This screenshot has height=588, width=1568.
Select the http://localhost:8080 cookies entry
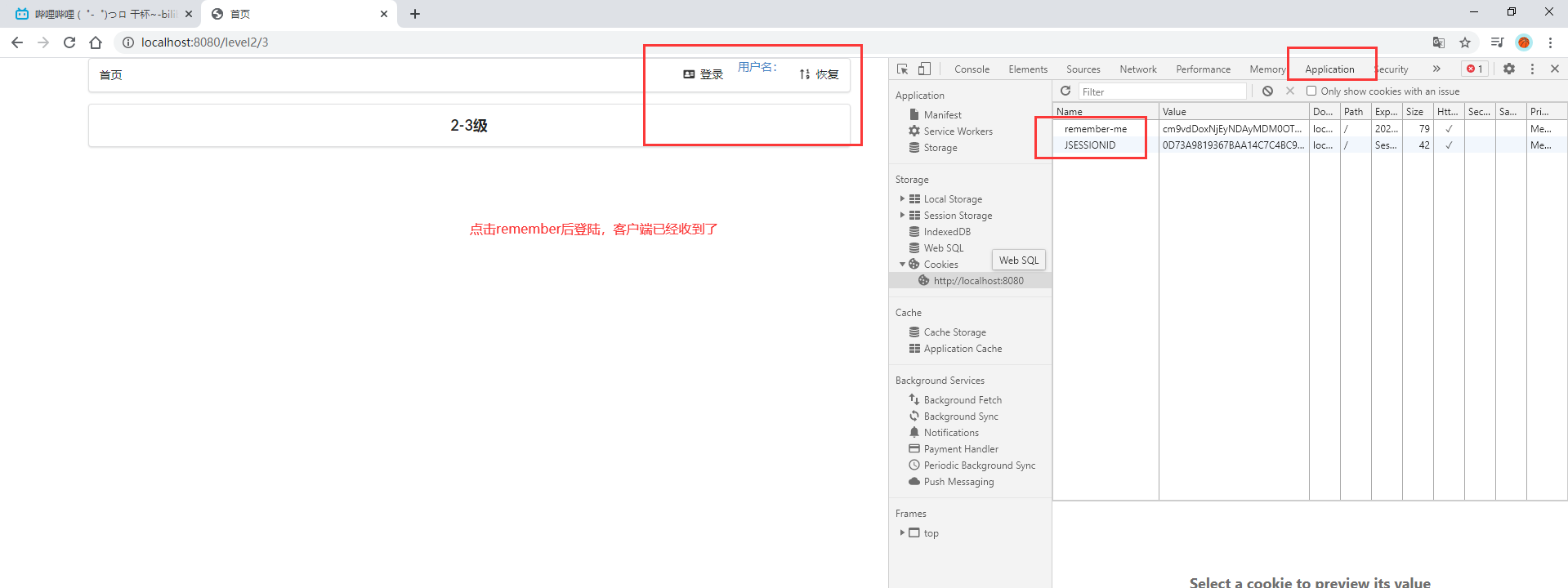[x=971, y=281]
